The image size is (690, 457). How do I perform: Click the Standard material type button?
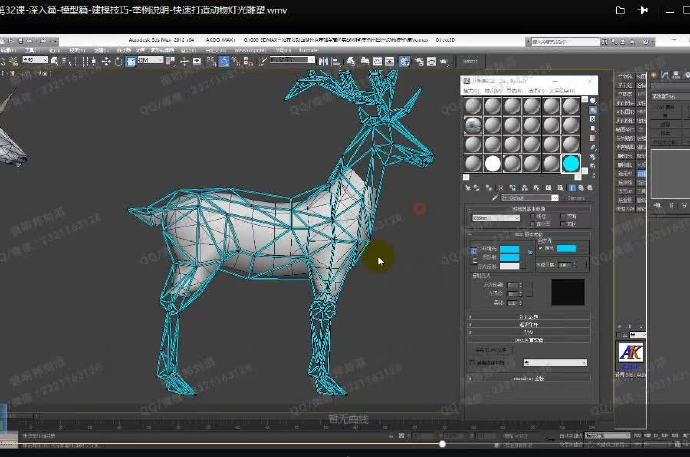(x=576, y=198)
